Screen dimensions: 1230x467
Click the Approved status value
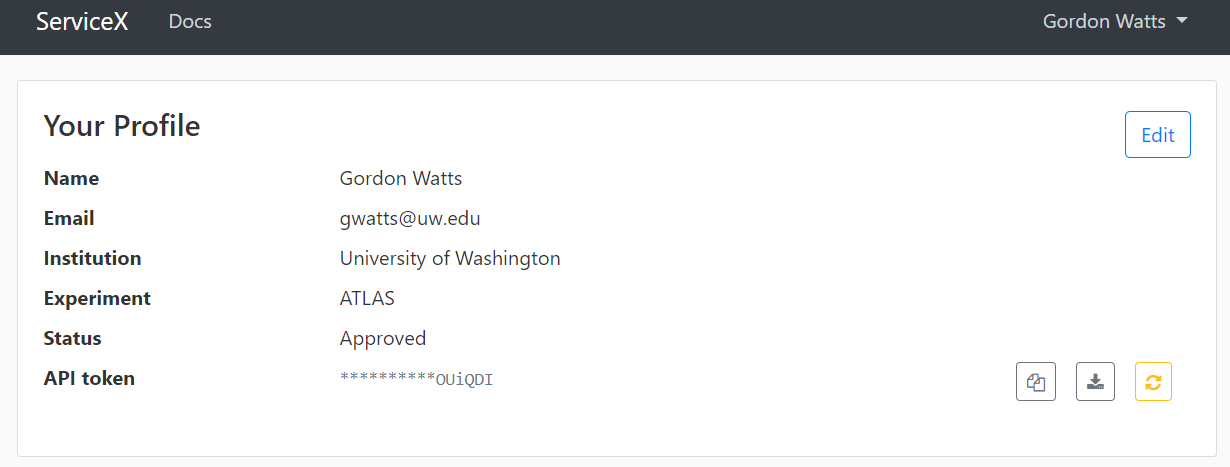(x=383, y=339)
